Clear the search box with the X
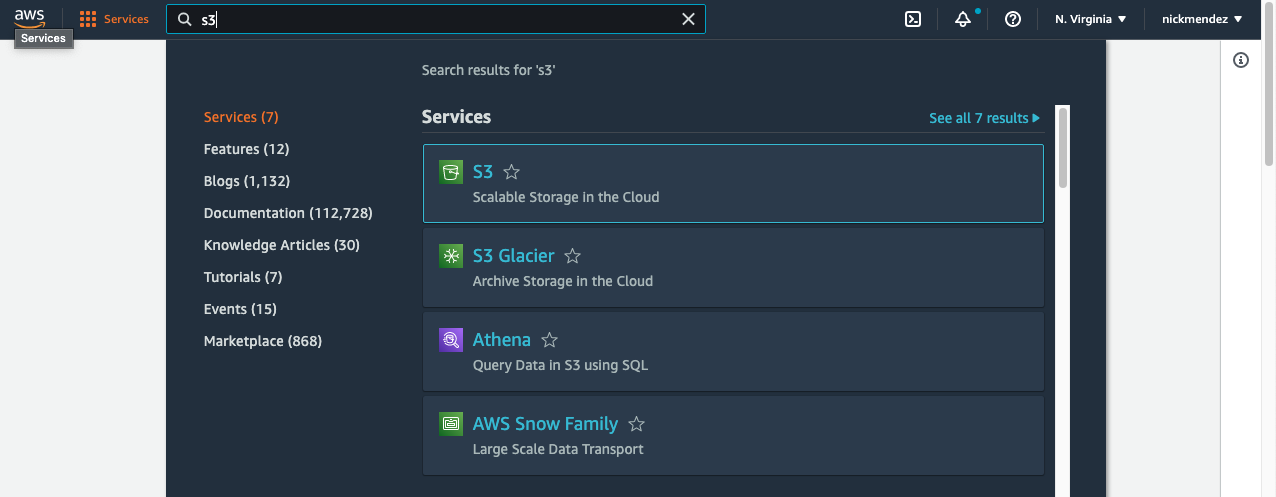The height and width of the screenshot is (497, 1276). [x=688, y=19]
